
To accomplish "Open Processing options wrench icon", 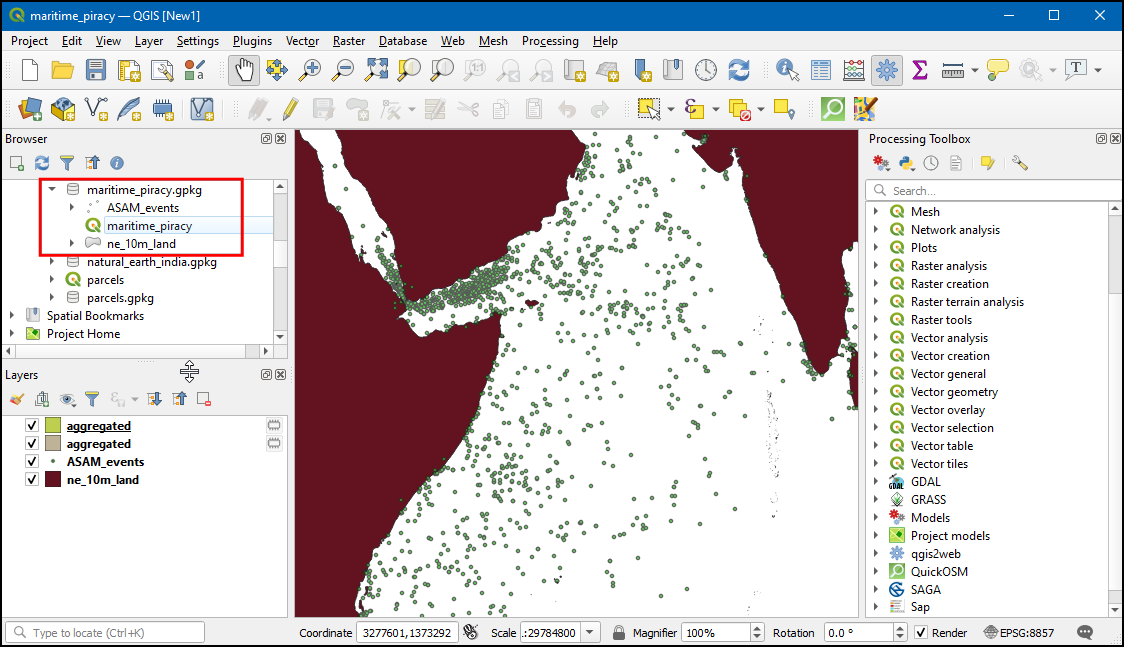I will tap(1020, 163).
